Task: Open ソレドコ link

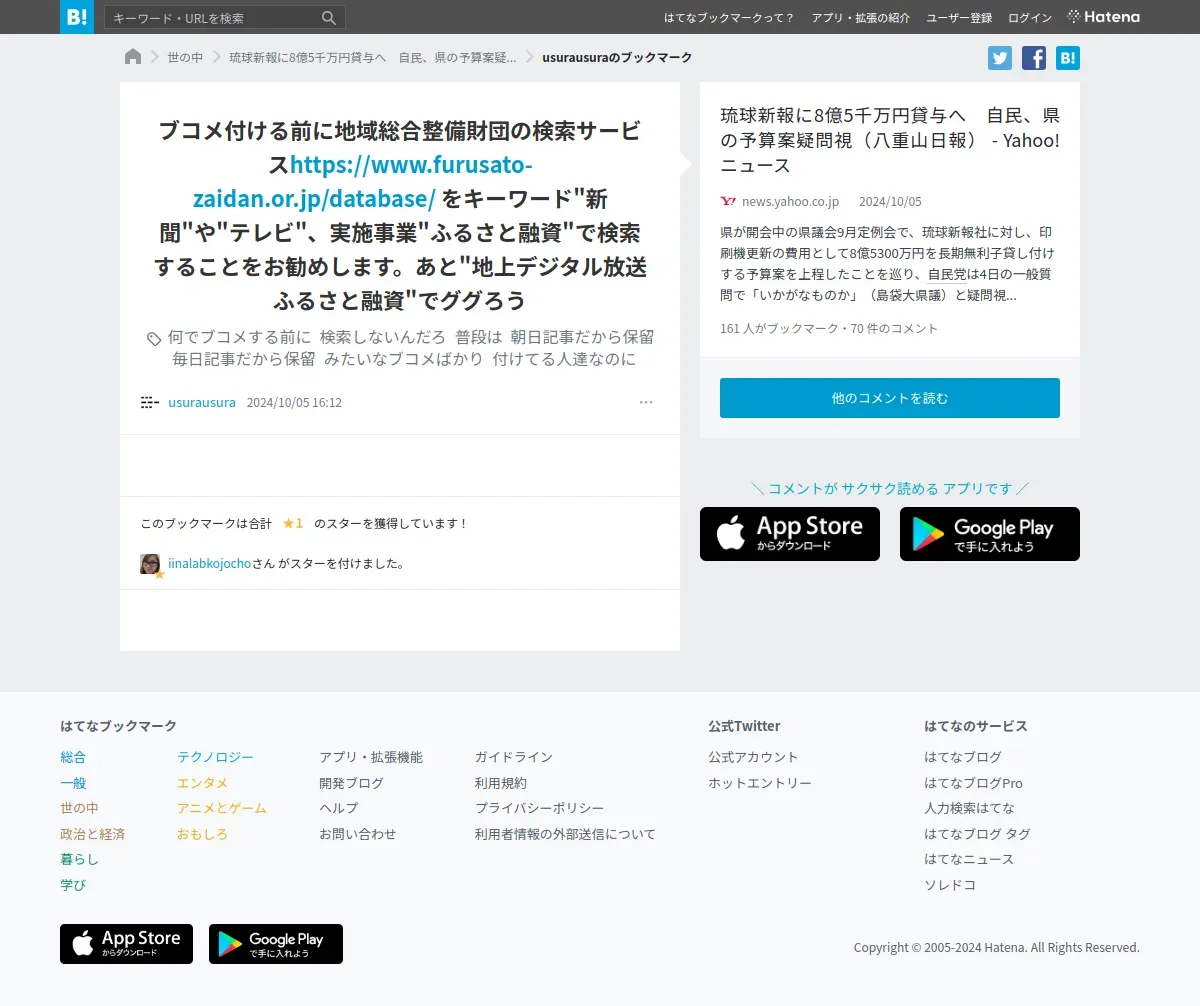Action: pyautogui.click(x=950, y=885)
